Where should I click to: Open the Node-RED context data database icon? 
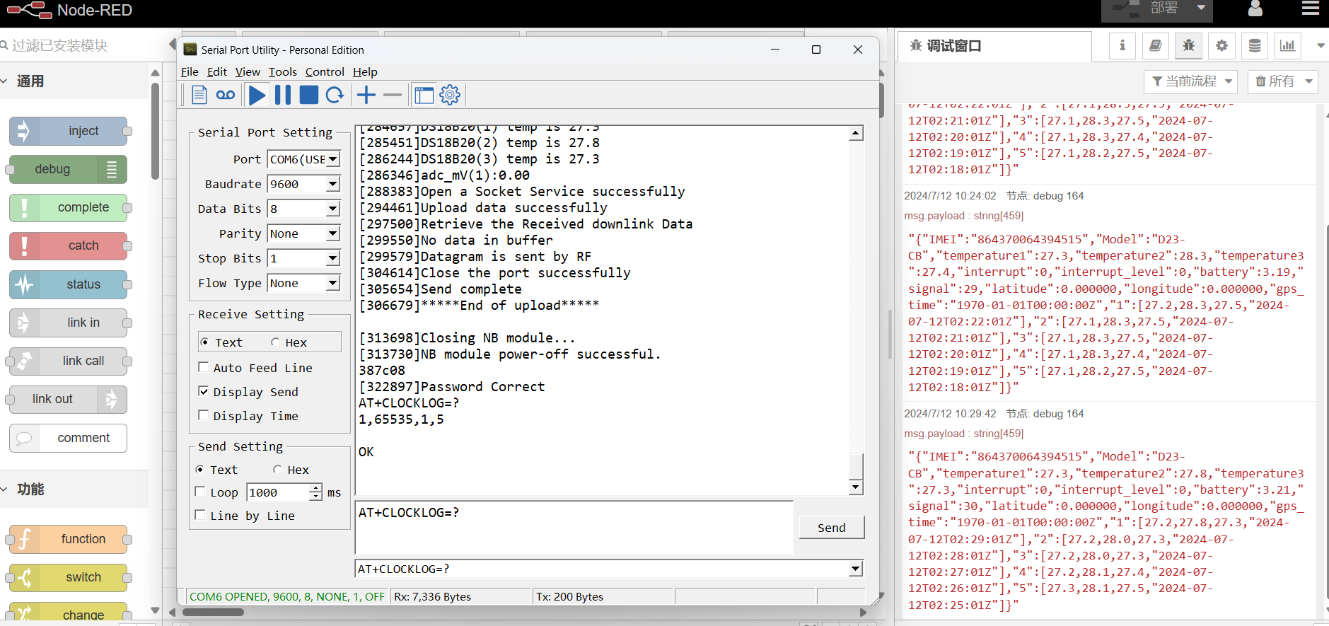point(1254,45)
